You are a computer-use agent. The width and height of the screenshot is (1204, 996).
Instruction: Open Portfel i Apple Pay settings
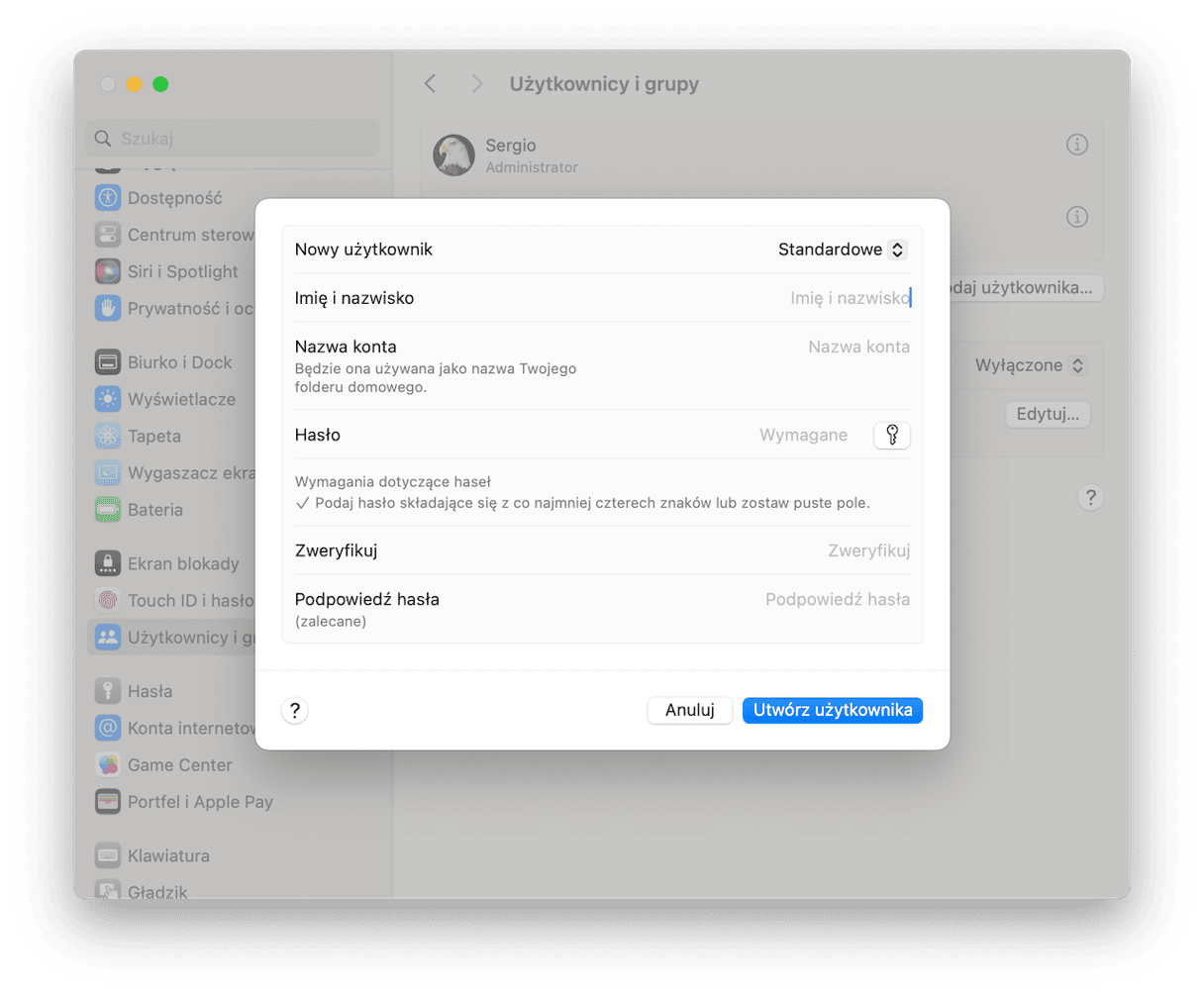(x=184, y=802)
